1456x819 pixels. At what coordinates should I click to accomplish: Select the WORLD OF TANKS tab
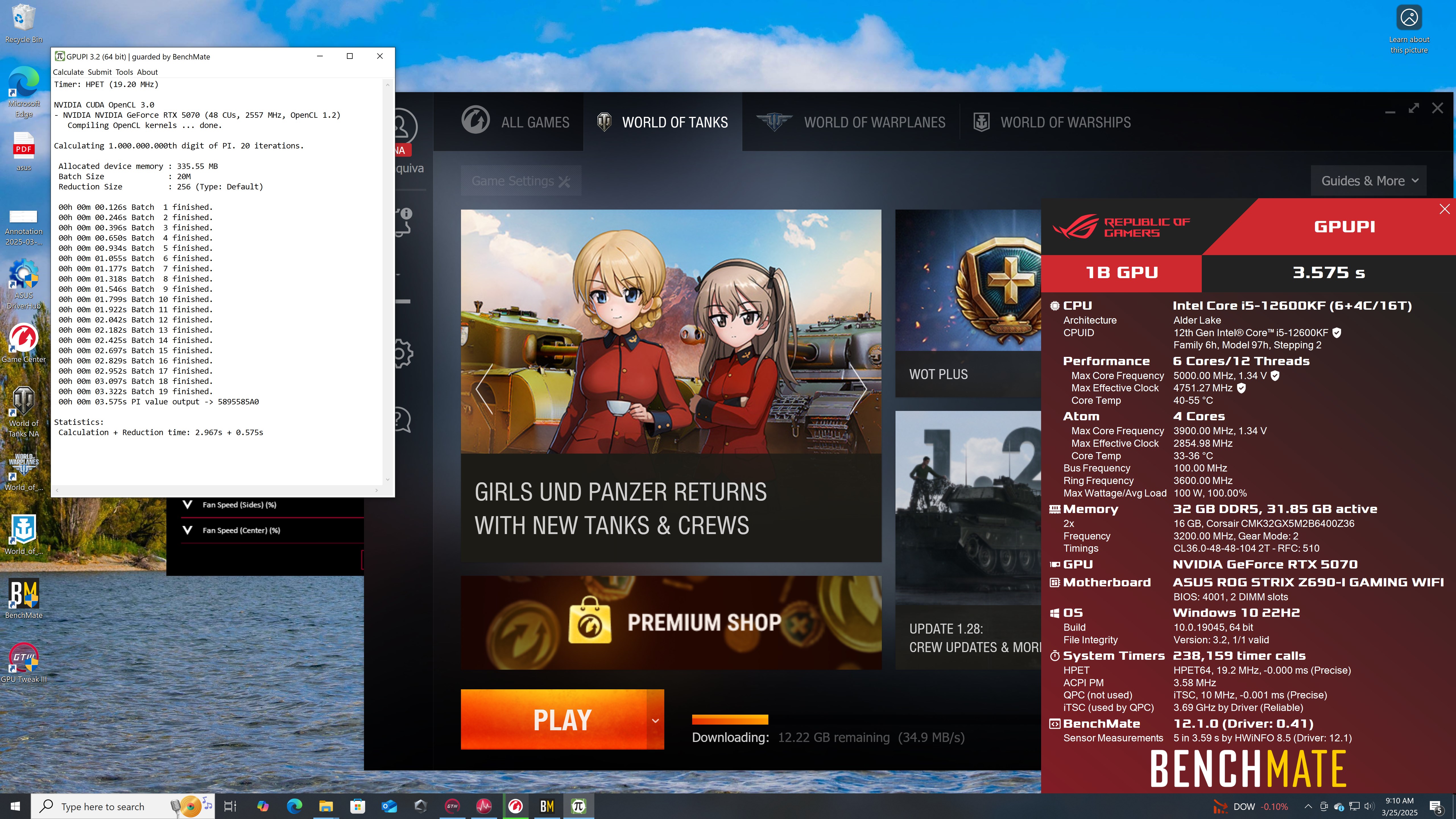click(x=662, y=122)
